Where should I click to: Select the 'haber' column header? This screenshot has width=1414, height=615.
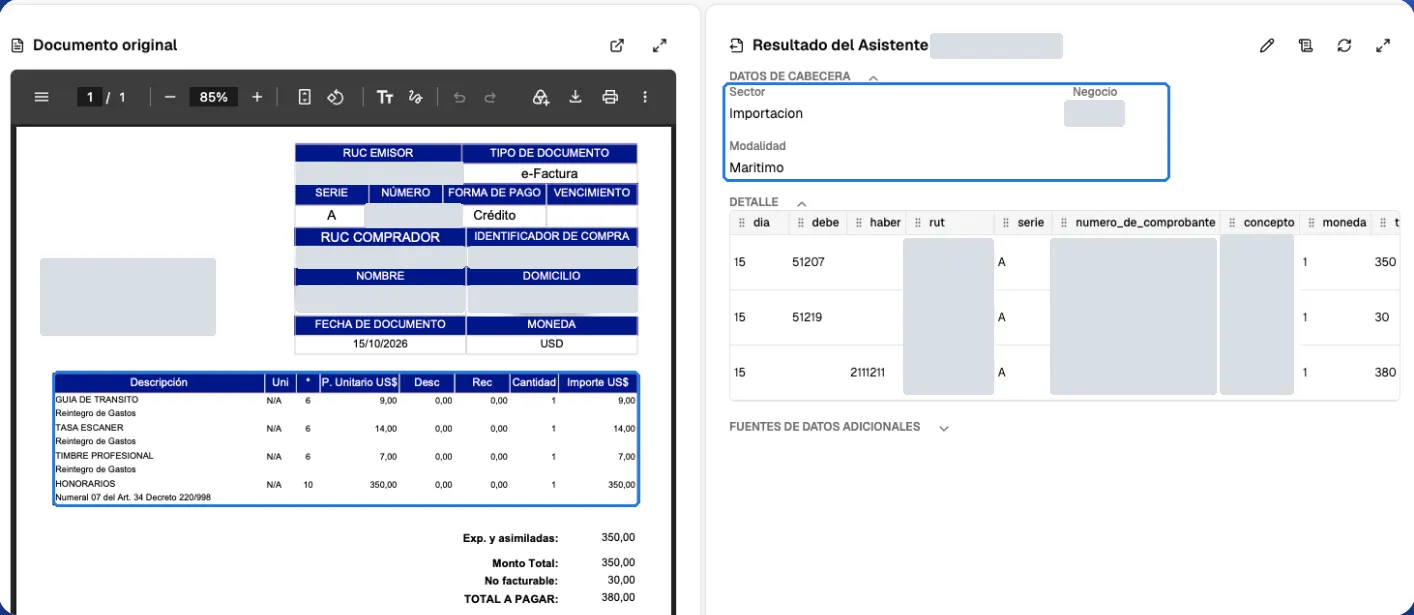(x=885, y=223)
